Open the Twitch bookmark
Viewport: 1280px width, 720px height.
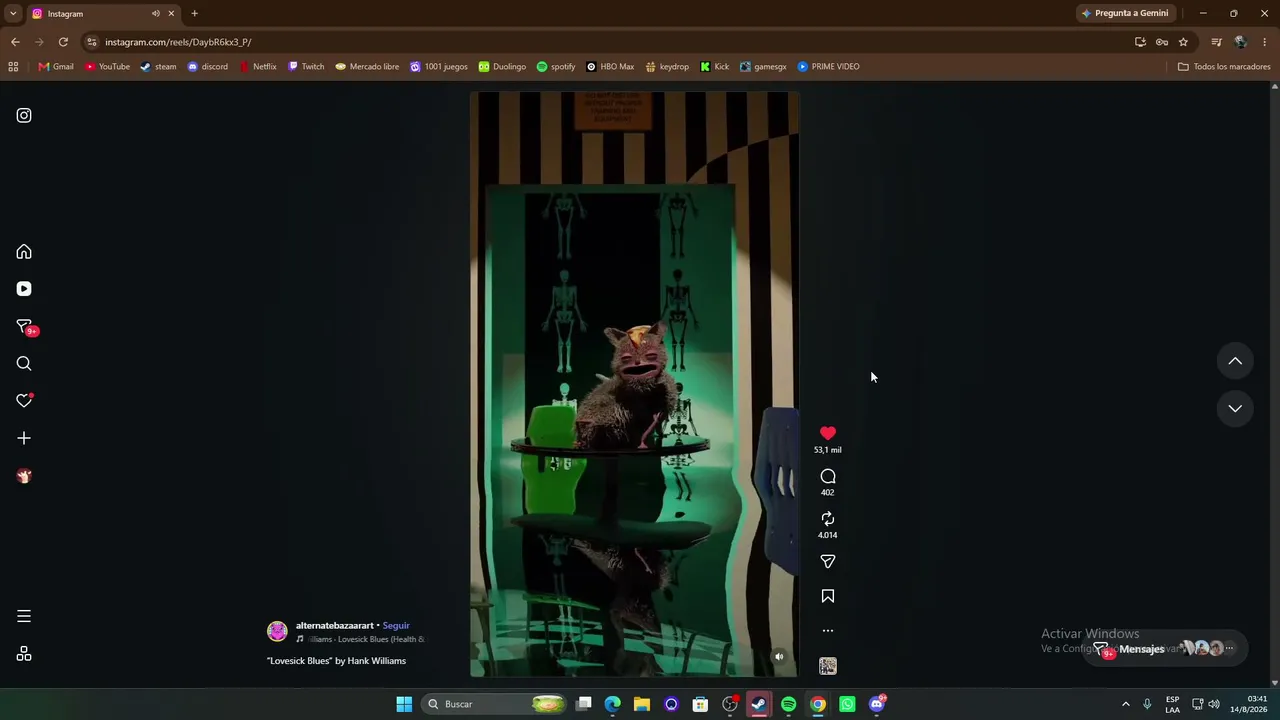[x=306, y=67]
